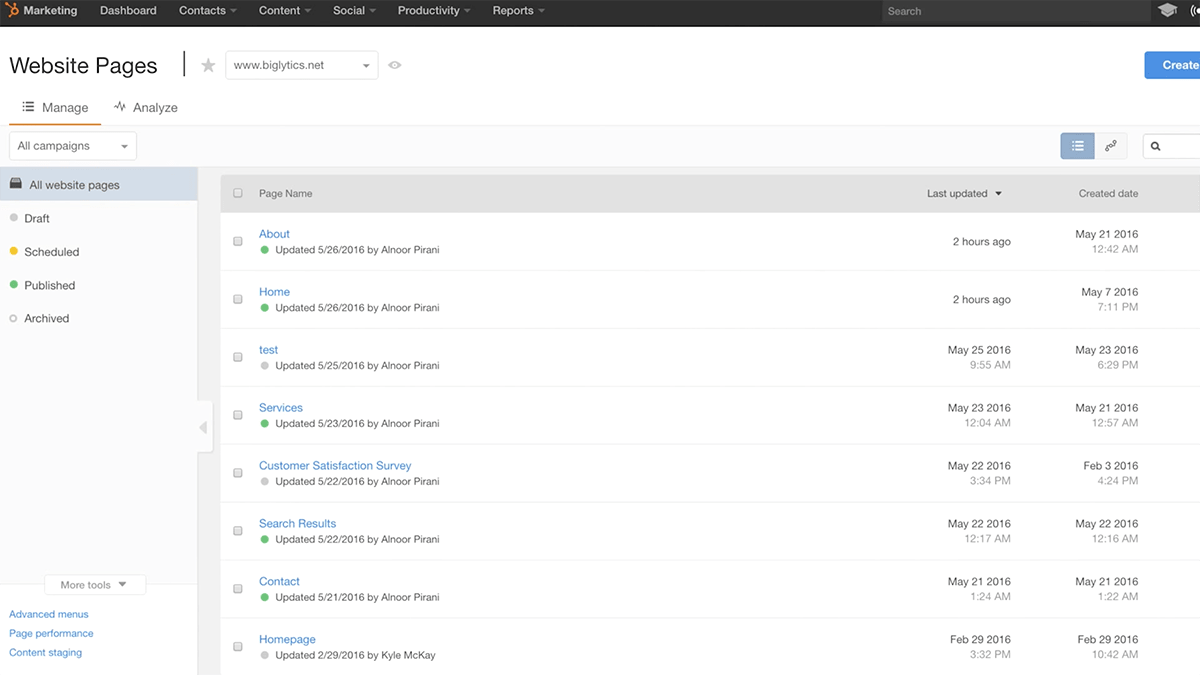Check the box for the Home page

tap(238, 299)
